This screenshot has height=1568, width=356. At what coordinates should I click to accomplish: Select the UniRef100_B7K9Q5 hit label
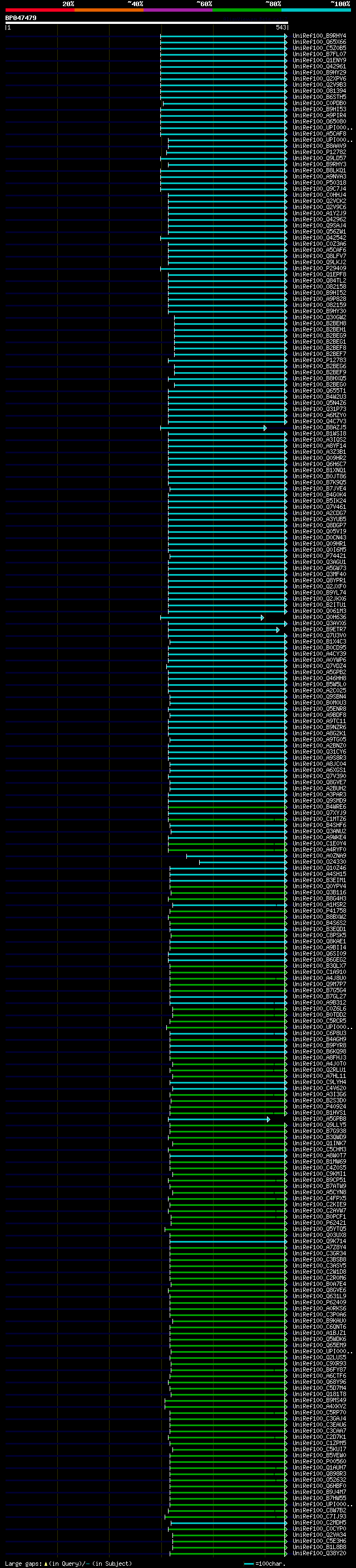[319, 483]
